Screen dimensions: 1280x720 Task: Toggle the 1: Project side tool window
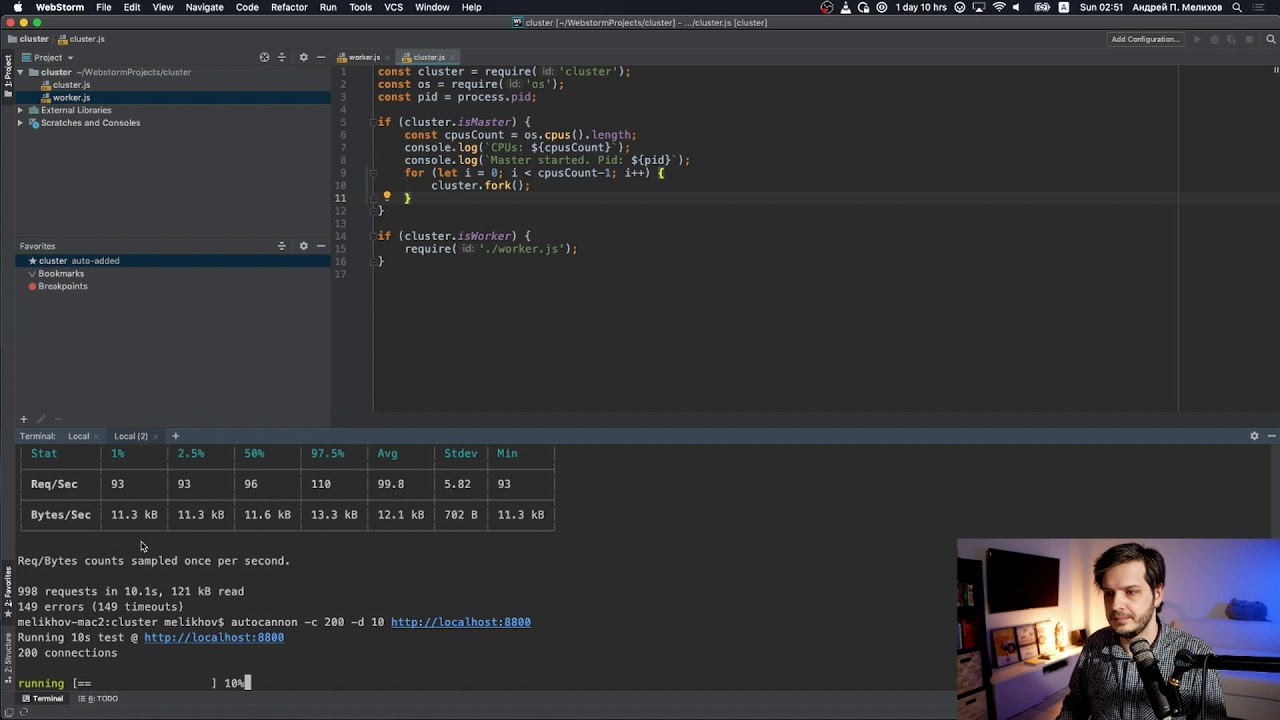(x=8, y=75)
